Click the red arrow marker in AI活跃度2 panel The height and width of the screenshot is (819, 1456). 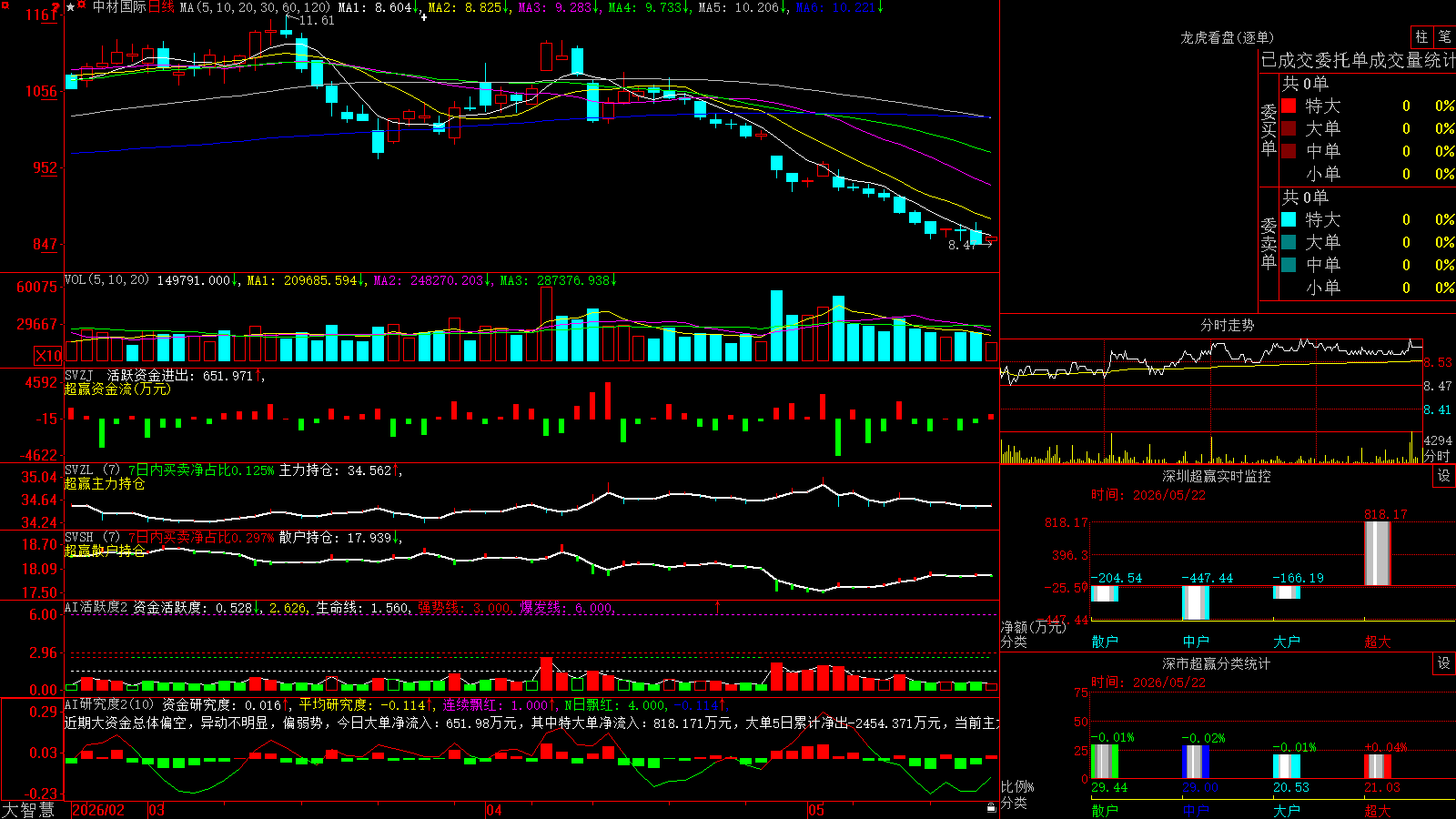717,606
